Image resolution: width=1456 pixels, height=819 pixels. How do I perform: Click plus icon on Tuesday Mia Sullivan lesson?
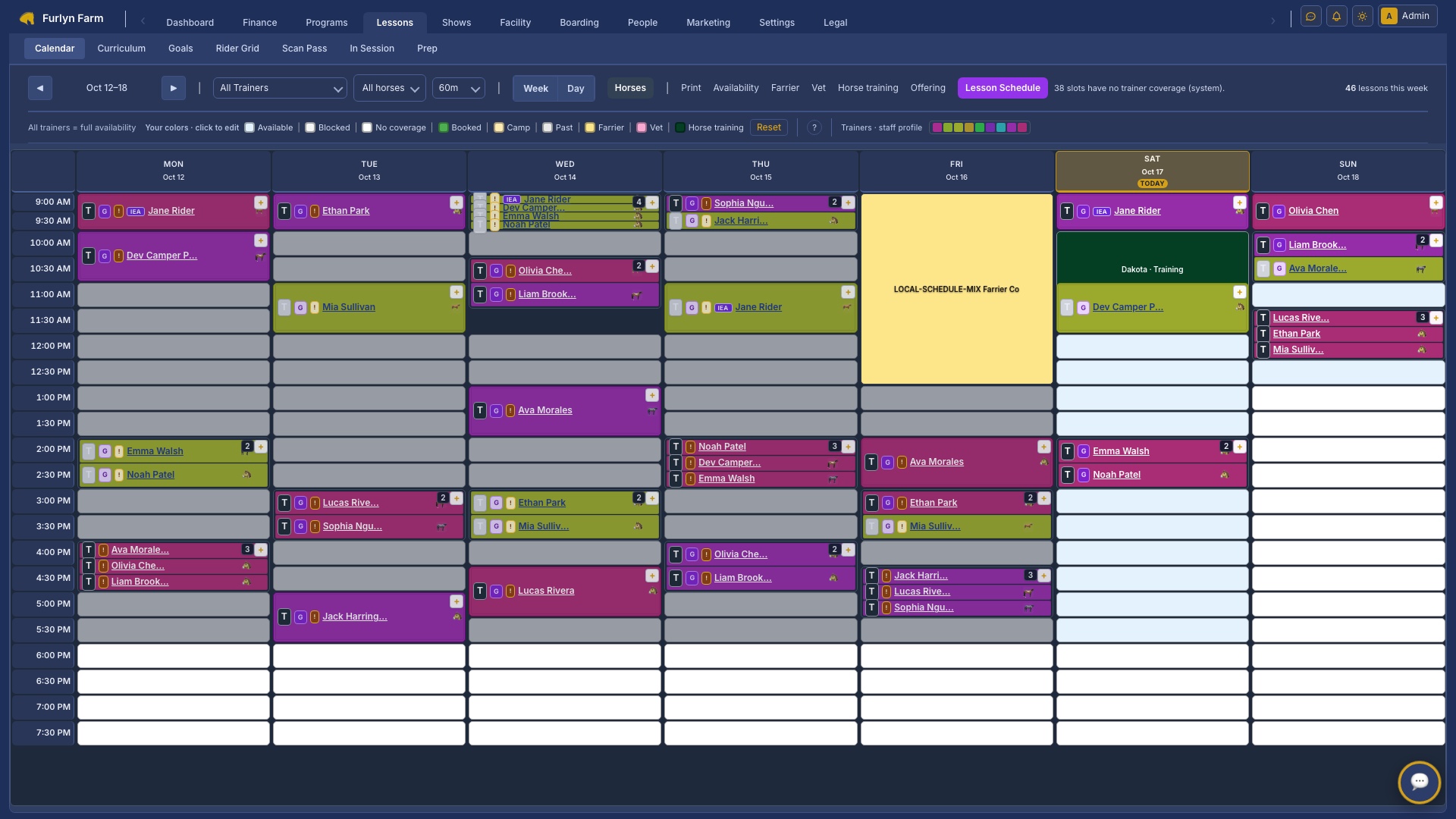[x=456, y=292]
